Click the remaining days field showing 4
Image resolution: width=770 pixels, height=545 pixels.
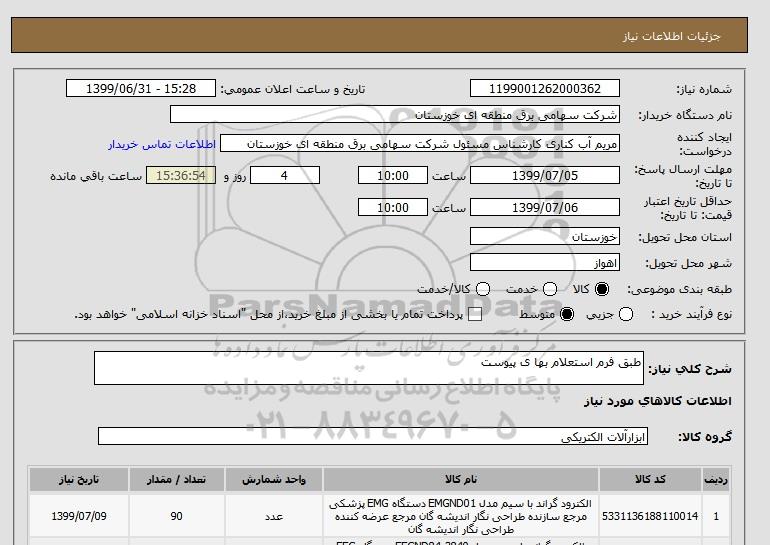285,175
